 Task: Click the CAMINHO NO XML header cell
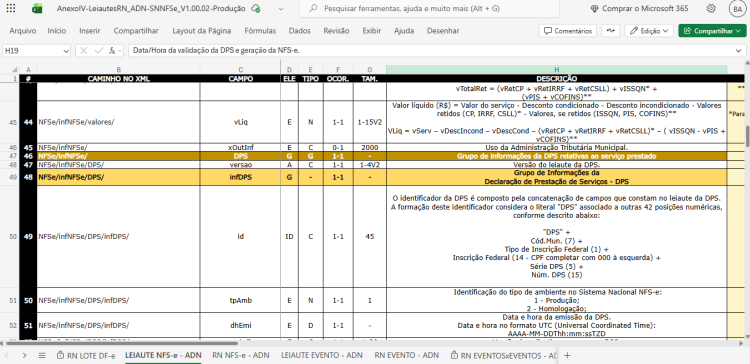tap(119, 78)
